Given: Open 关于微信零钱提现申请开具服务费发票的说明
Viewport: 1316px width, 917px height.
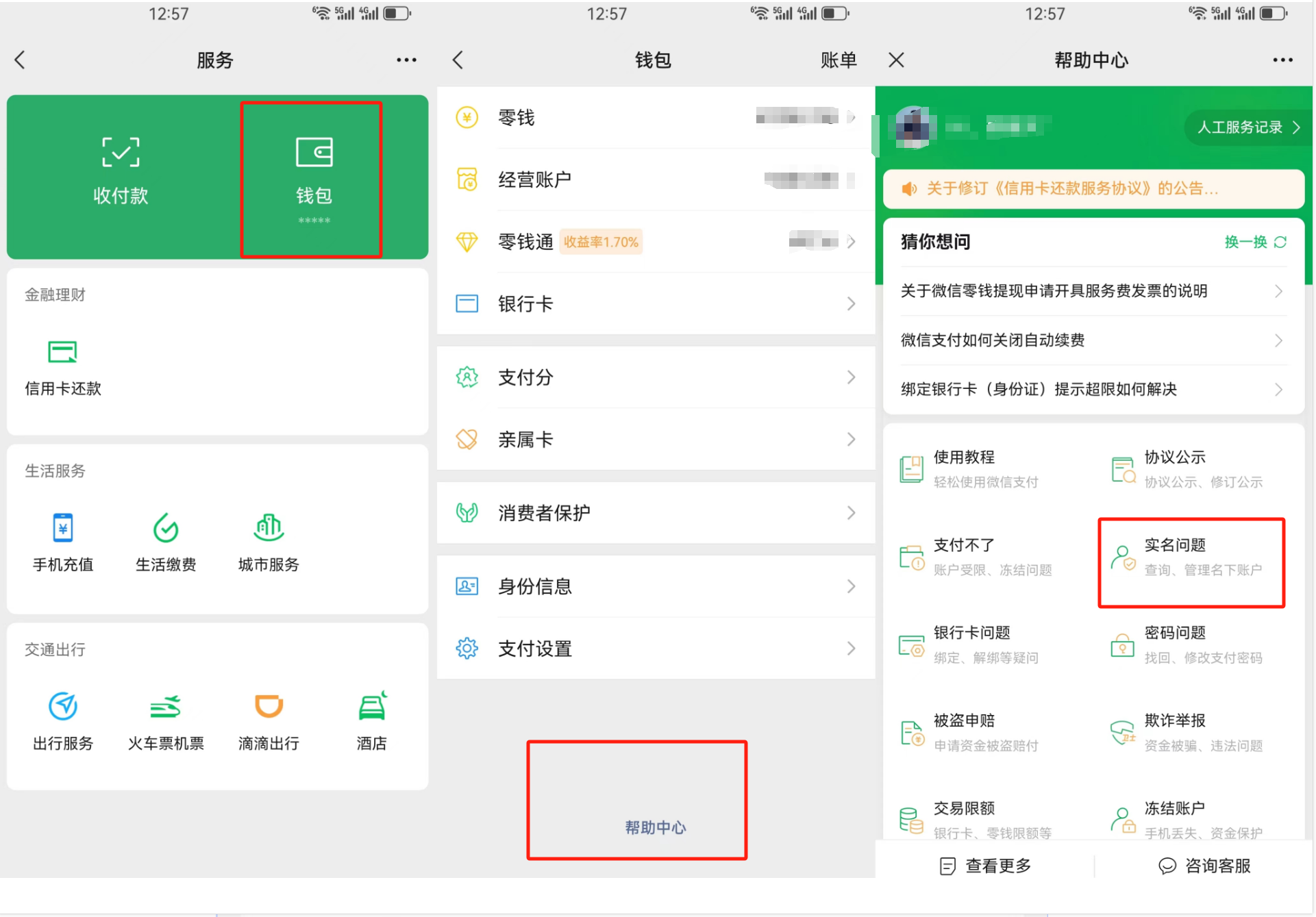Looking at the screenshot, I should click(x=1093, y=291).
